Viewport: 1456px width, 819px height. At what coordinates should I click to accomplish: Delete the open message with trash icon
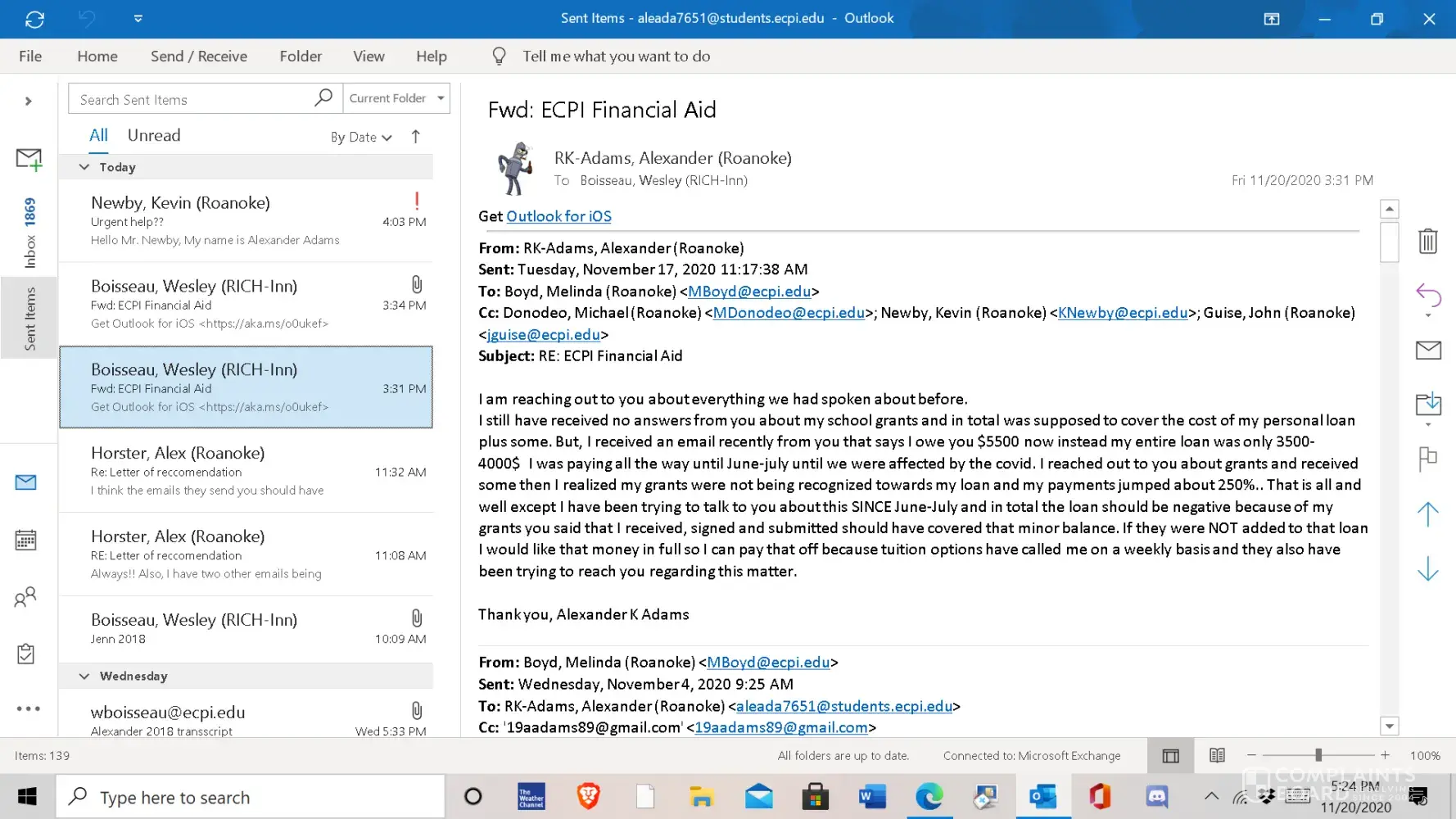pyautogui.click(x=1427, y=241)
